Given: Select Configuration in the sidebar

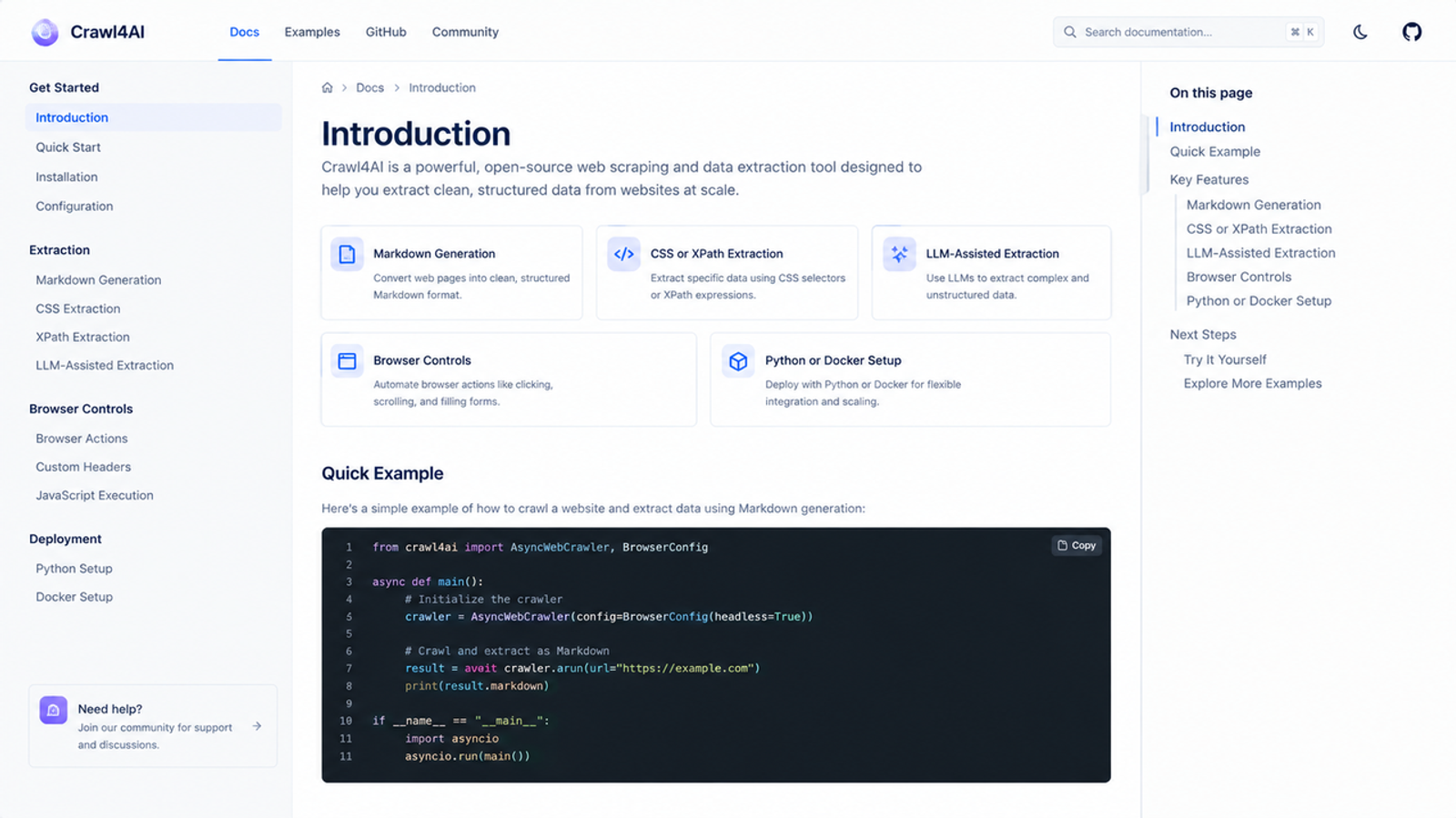Looking at the screenshot, I should [x=75, y=207].
